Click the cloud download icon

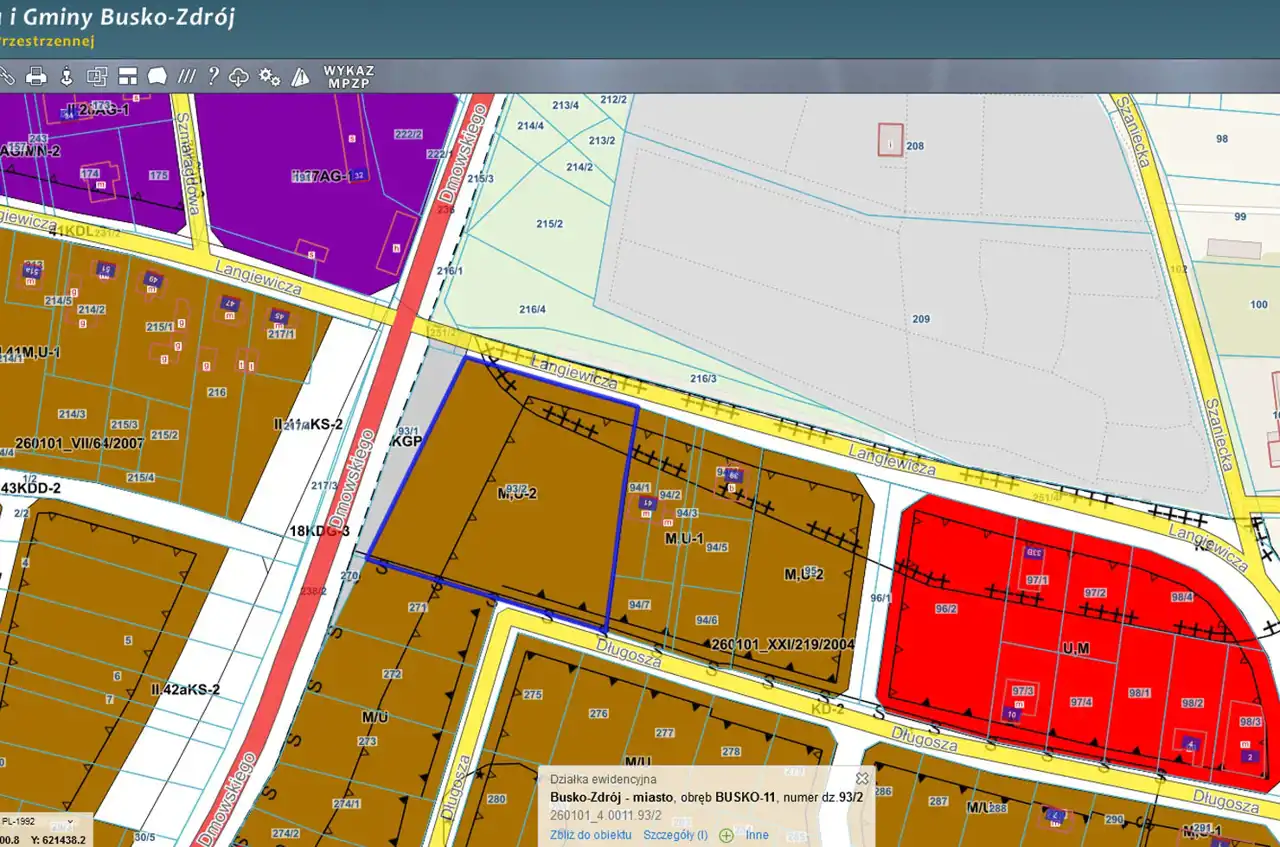[240, 76]
